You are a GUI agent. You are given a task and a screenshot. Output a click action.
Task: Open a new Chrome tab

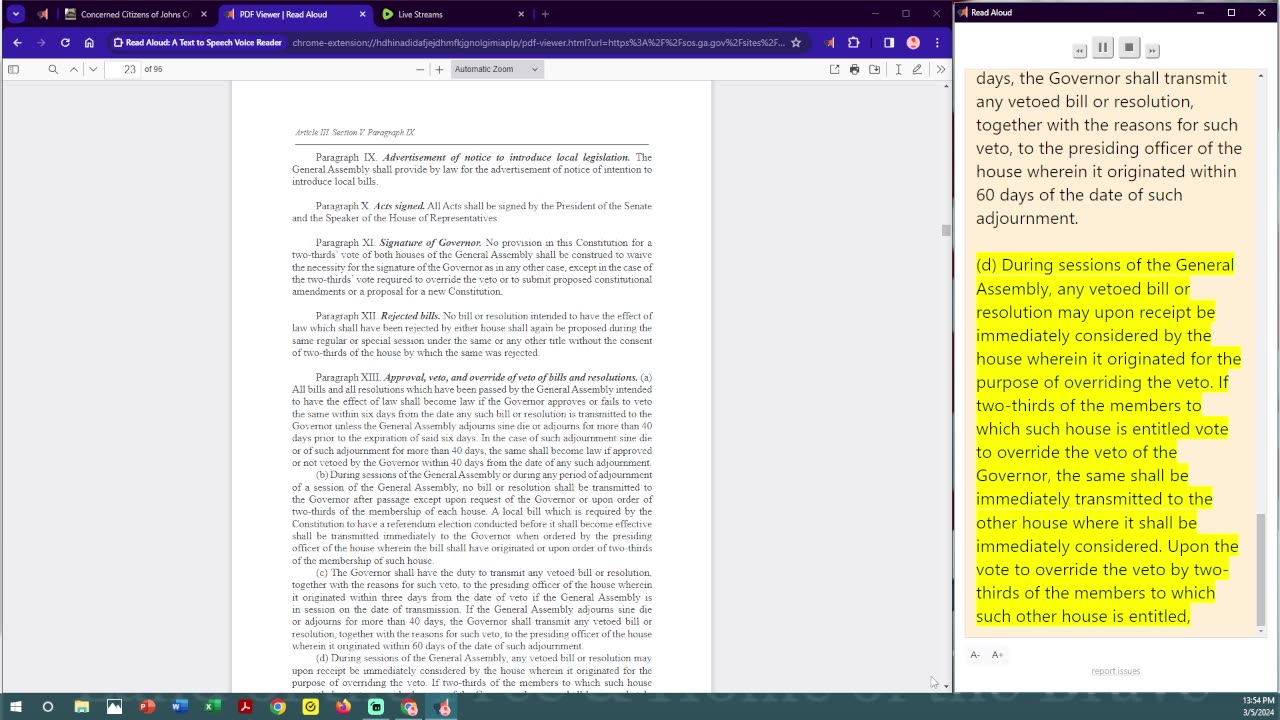pyautogui.click(x=545, y=14)
